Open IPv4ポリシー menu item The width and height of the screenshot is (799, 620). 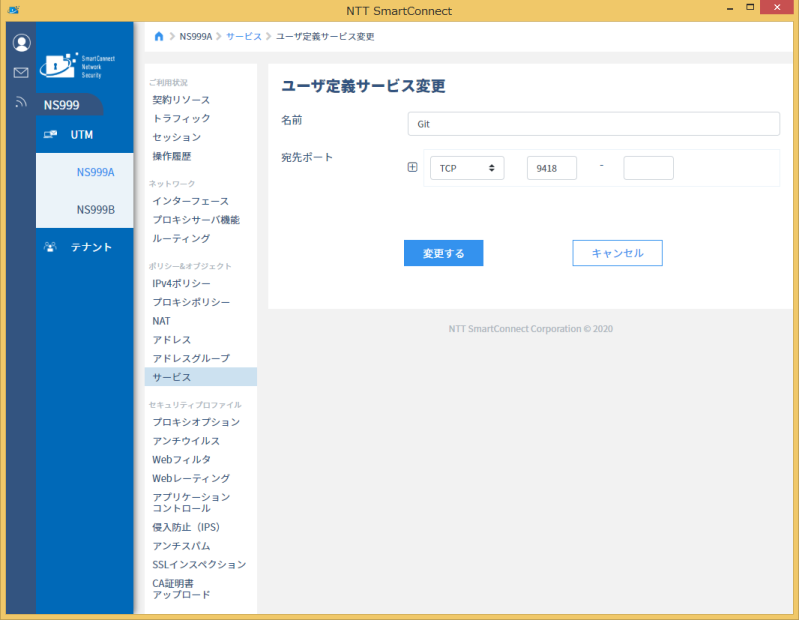click(181, 283)
